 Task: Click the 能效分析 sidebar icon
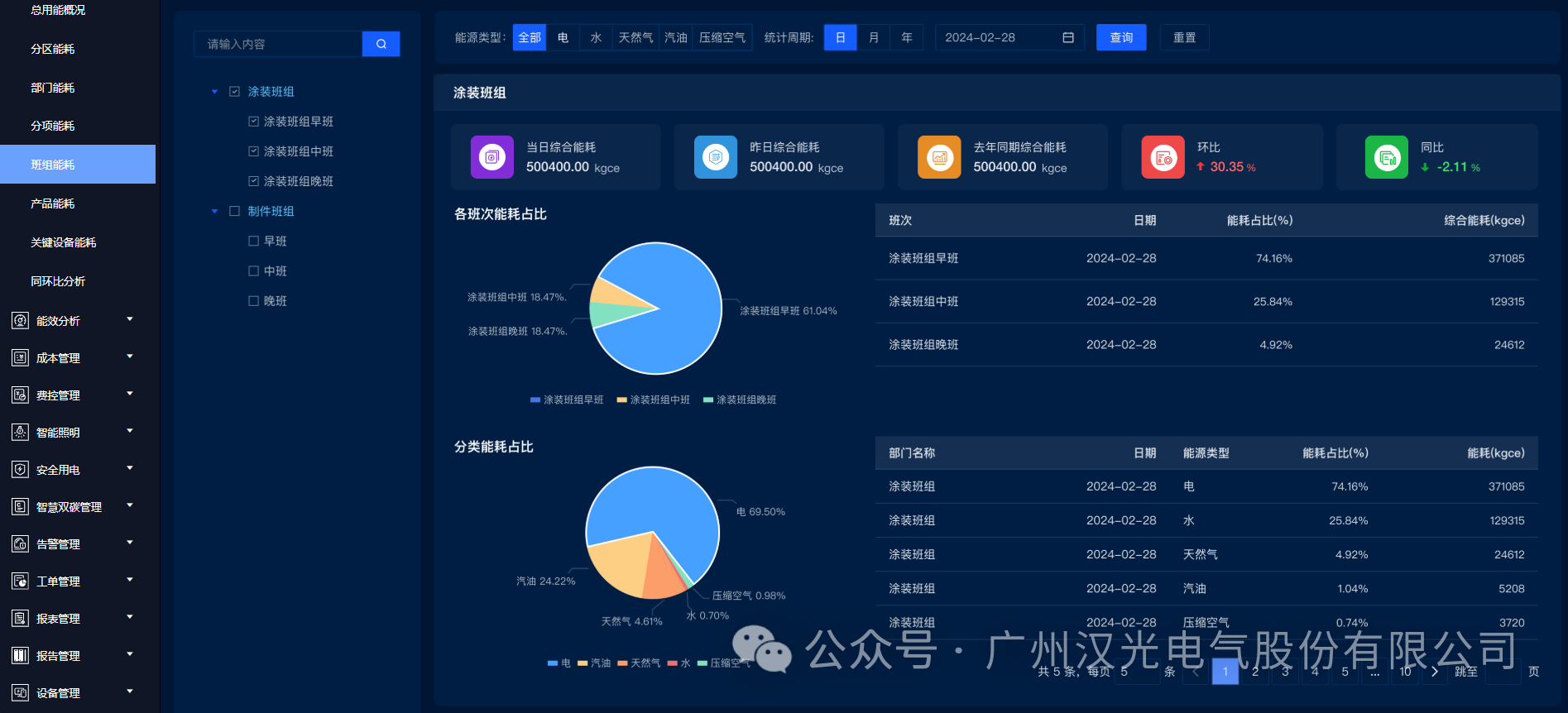[x=20, y=321]
